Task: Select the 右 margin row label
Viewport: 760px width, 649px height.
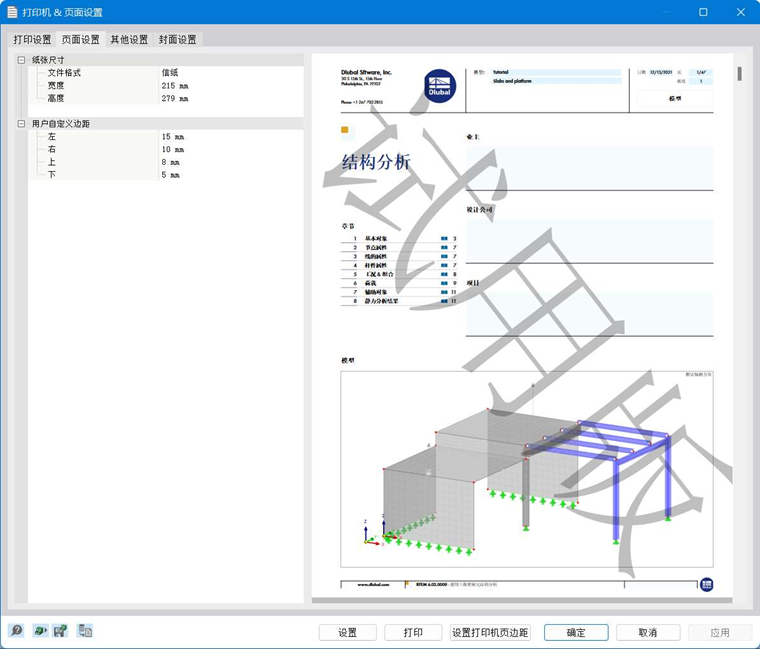Action: coord(52,149)
